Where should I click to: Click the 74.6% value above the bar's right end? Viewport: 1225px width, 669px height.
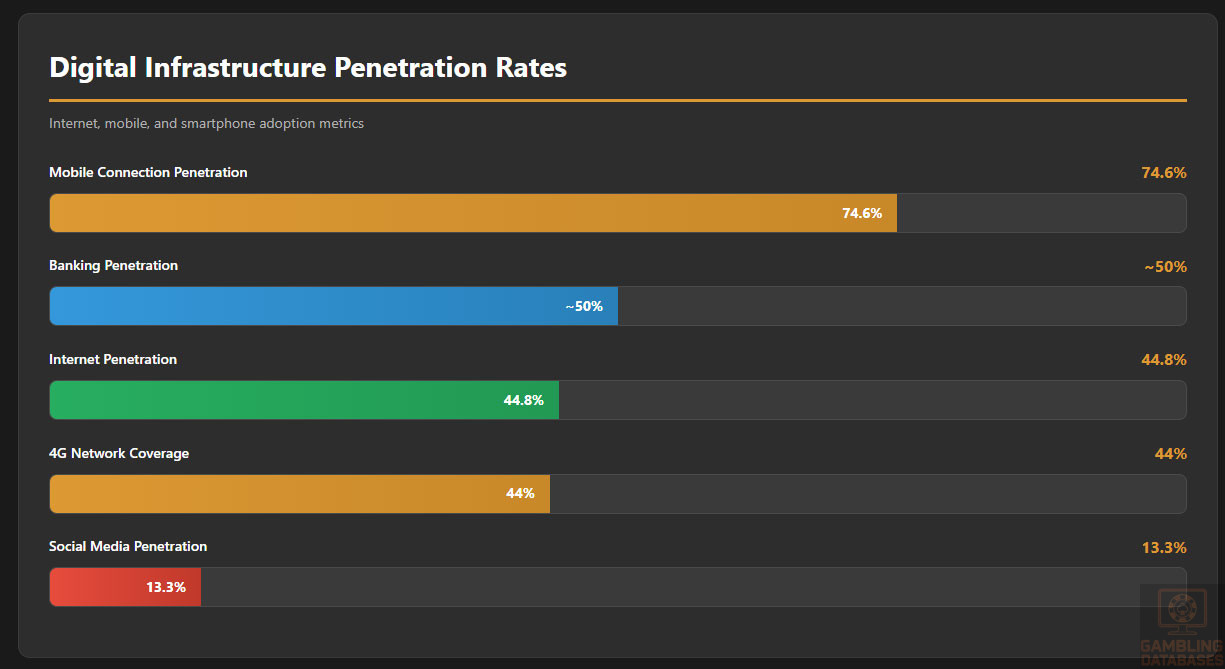[1164, 173]
